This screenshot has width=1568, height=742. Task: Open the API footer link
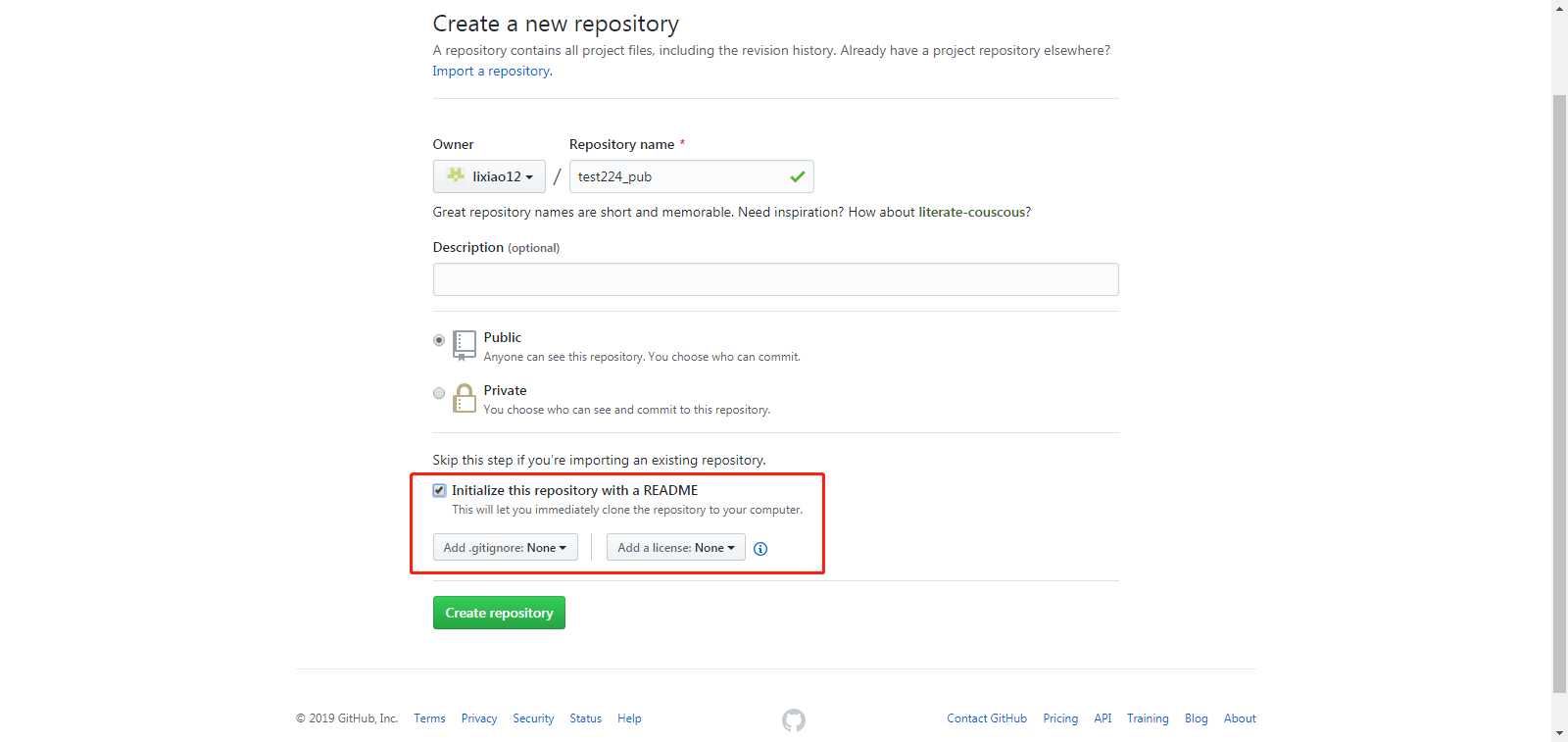coord(1102,718)
